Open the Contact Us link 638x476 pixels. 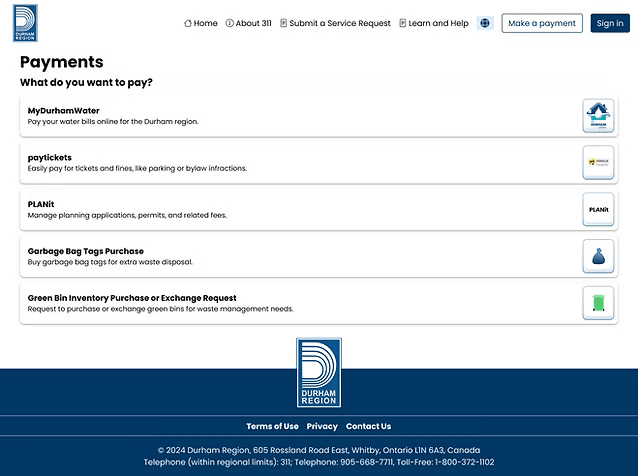(368, 426)
